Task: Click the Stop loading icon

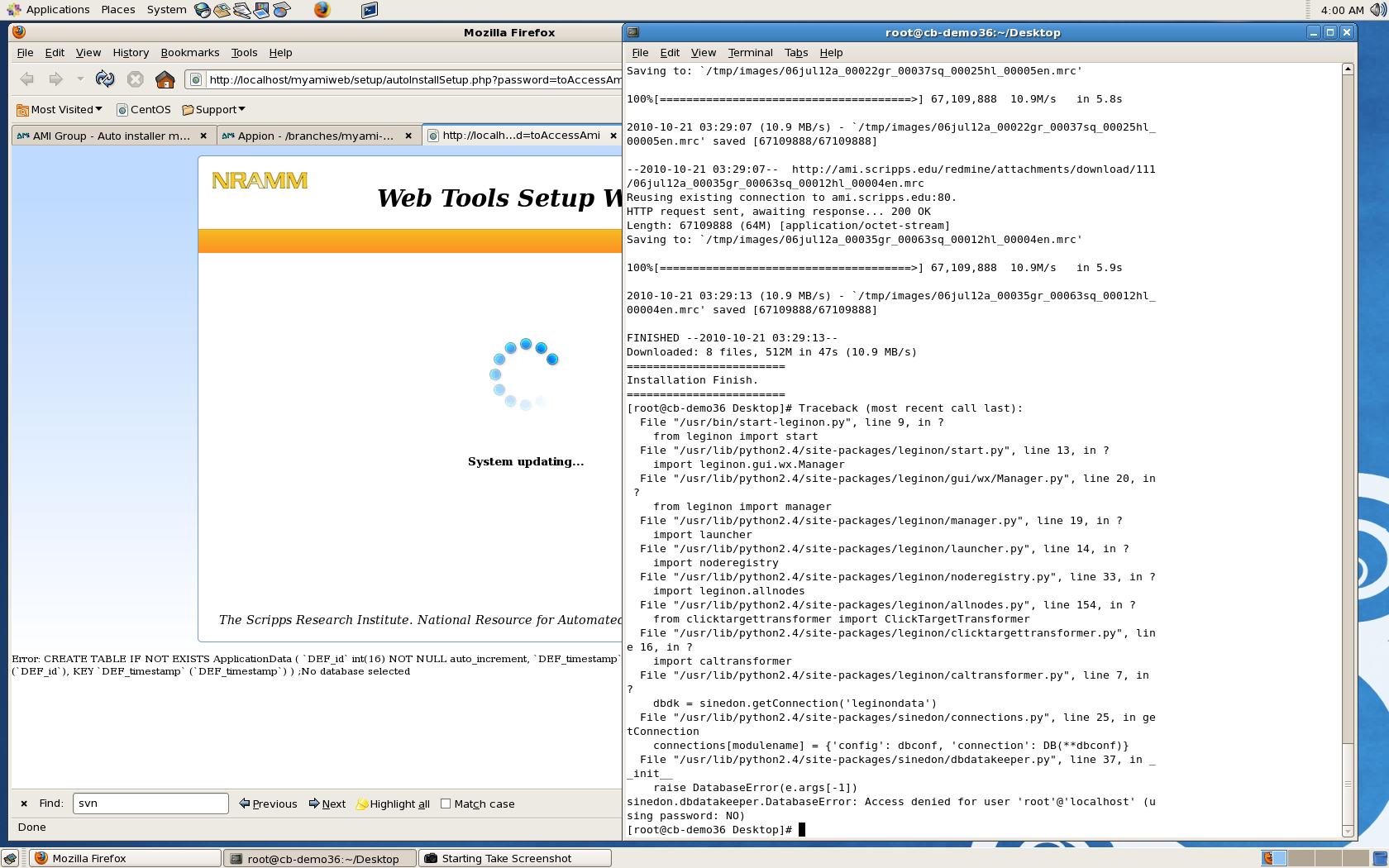Action: click(136, 79)
